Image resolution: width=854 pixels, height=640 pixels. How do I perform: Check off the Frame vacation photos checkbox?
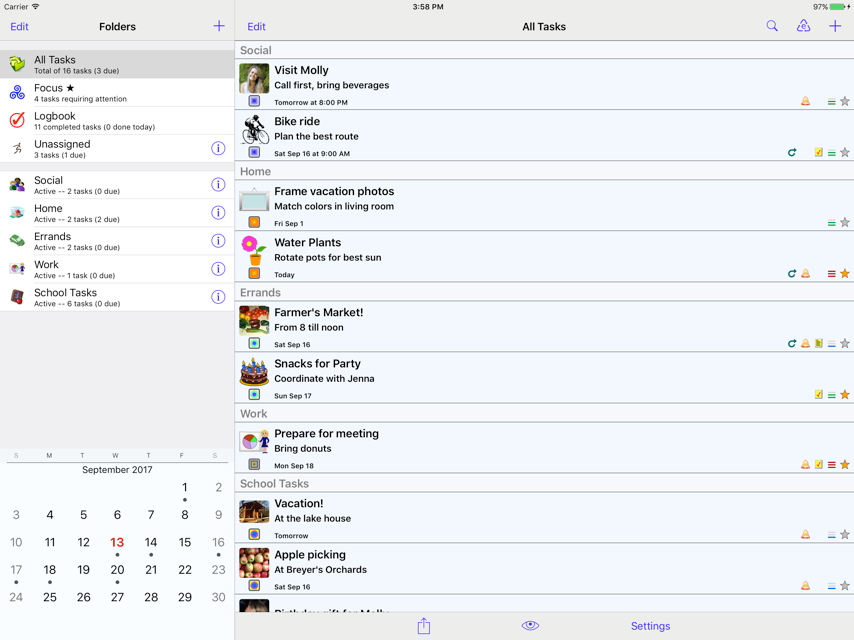[x=254, y=222]
